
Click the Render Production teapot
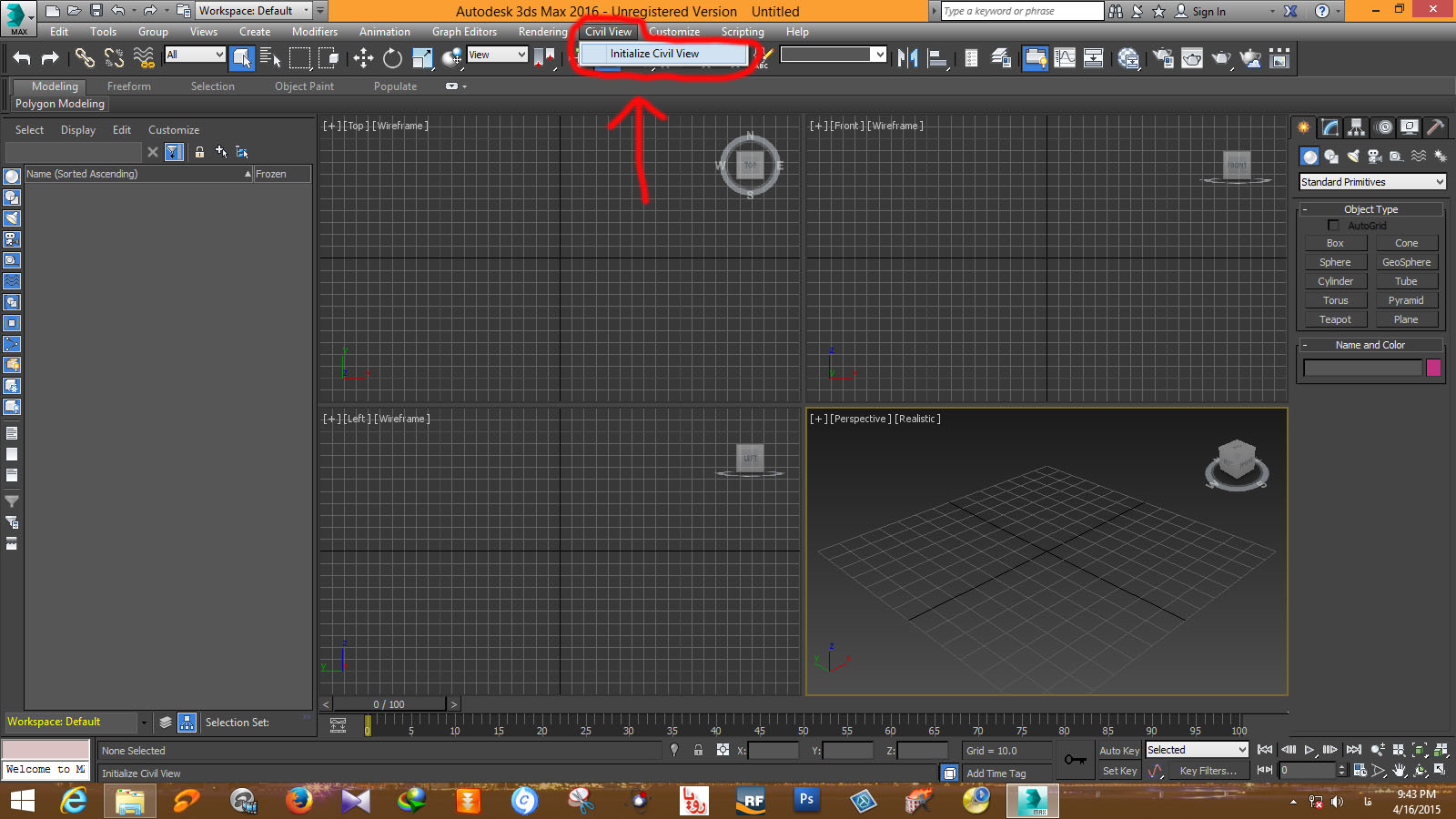(x=1221, y=58)
